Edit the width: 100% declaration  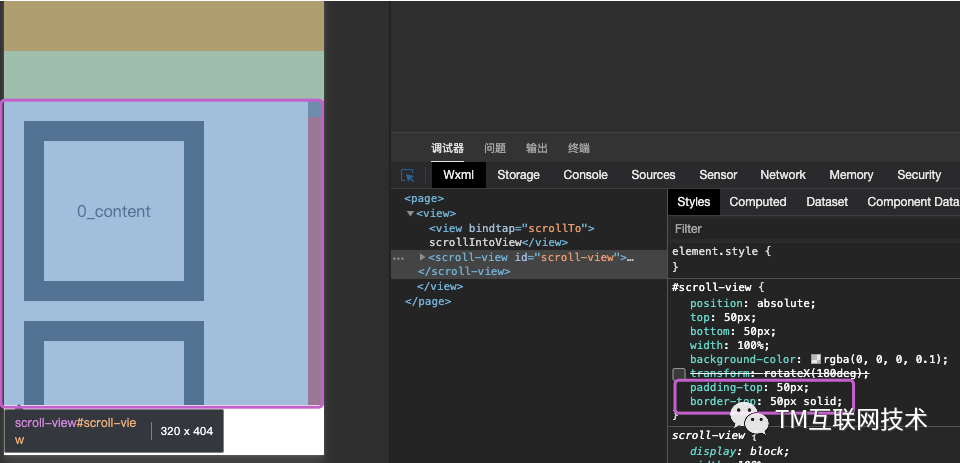pos(730,345)
